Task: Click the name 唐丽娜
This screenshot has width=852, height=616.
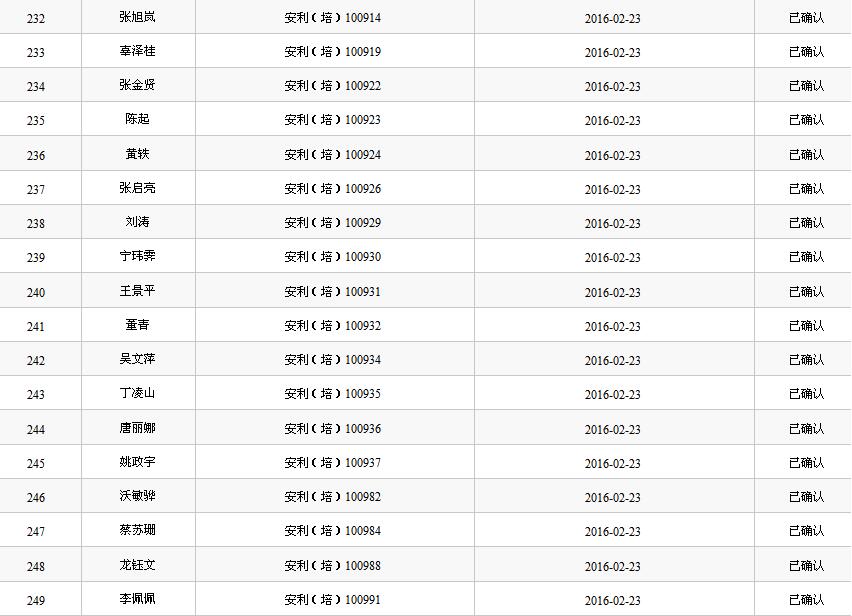Action: (137, 429)
